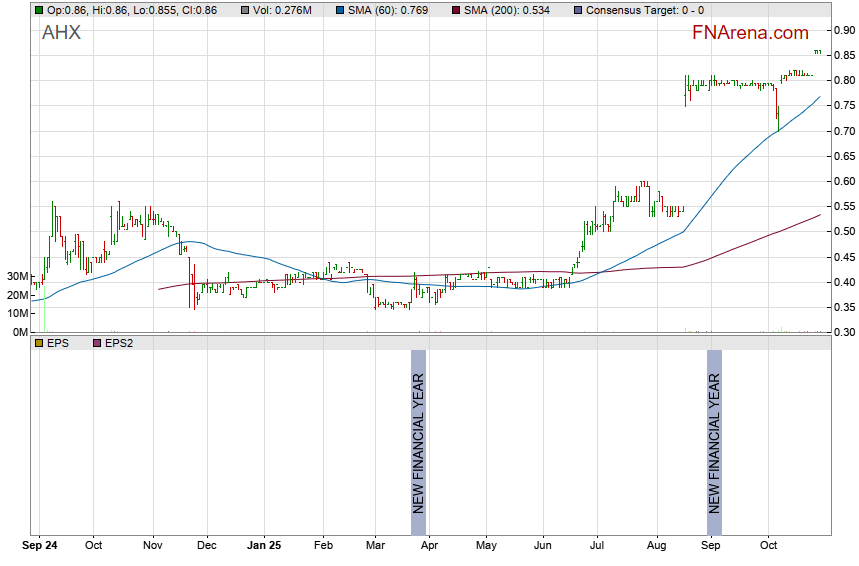This screenshot has height=566, width=859.
Task: Click the New Financial Year marker near April
Action: pos(419,432)
